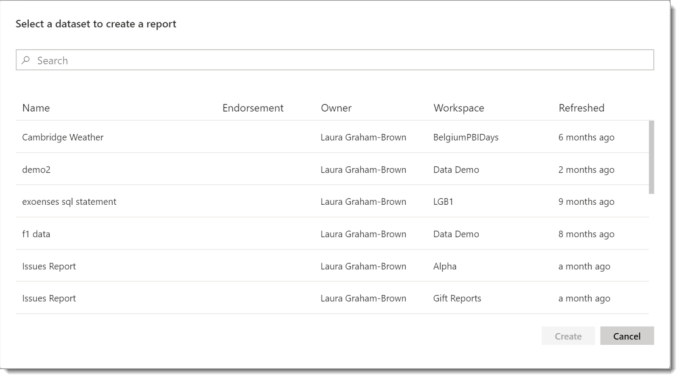Select the Cambridge Weather dataset

point(332,137)
